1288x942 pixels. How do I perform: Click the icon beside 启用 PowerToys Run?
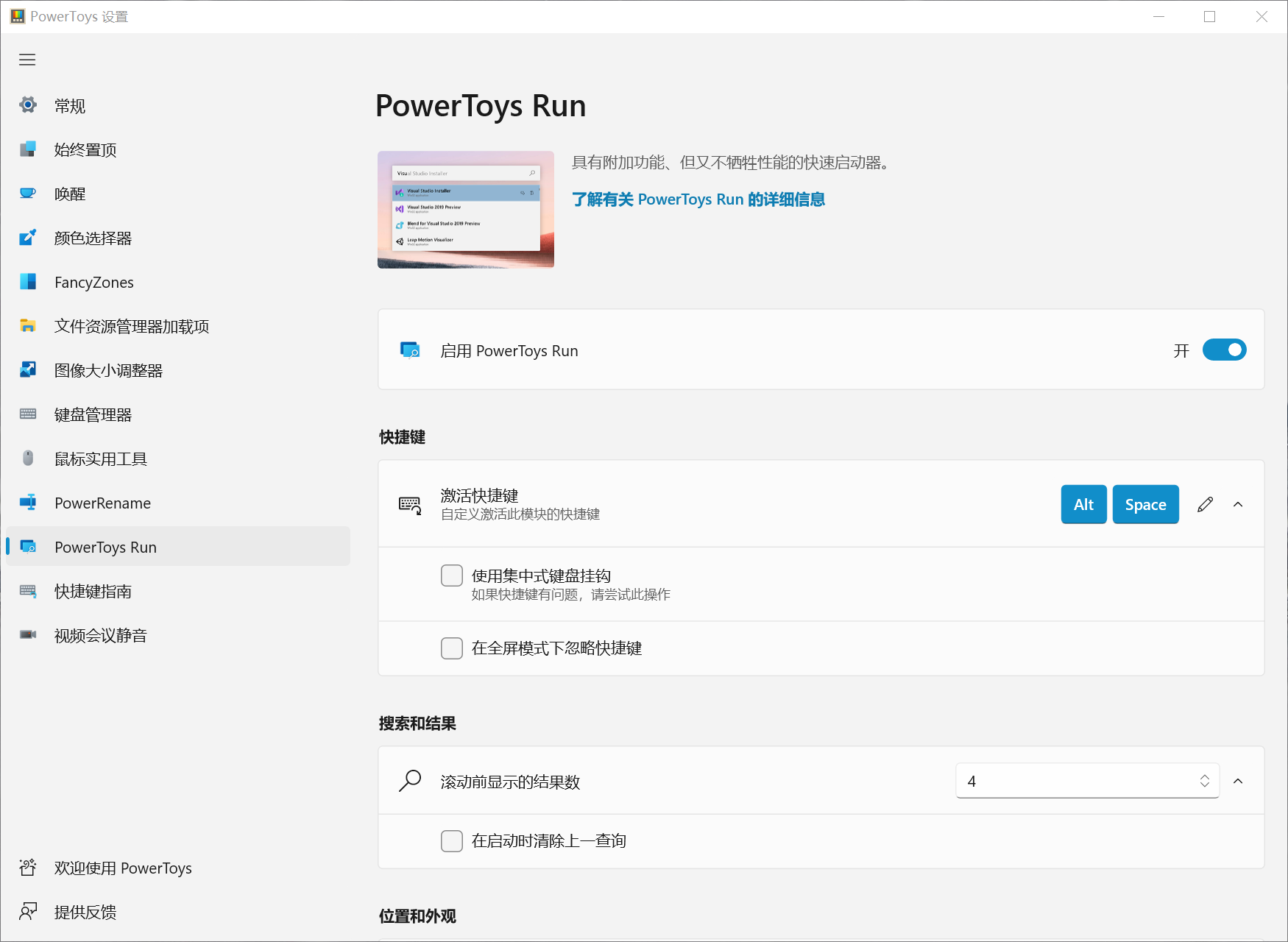(x=410, y=350)
